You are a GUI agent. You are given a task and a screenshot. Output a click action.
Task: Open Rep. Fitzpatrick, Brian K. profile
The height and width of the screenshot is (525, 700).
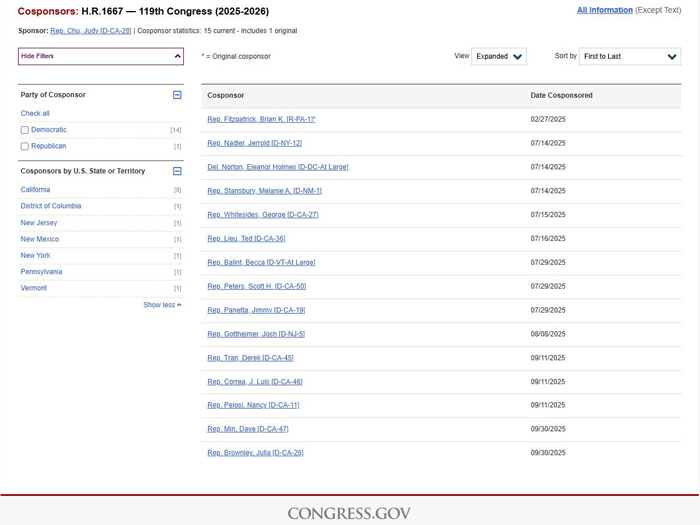tap(260, 119)
